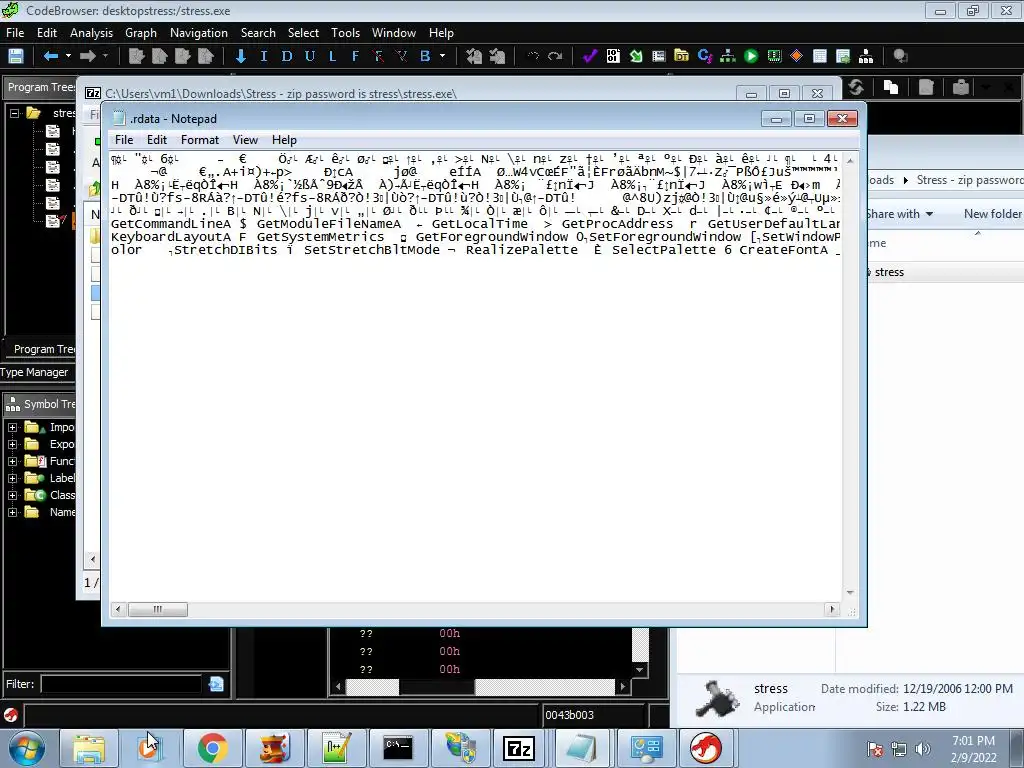Open Notepad Edit menu
Image resolution: width=1024 pixels, height=768 pixels.
pyautogui.click(x=157, y=140)
